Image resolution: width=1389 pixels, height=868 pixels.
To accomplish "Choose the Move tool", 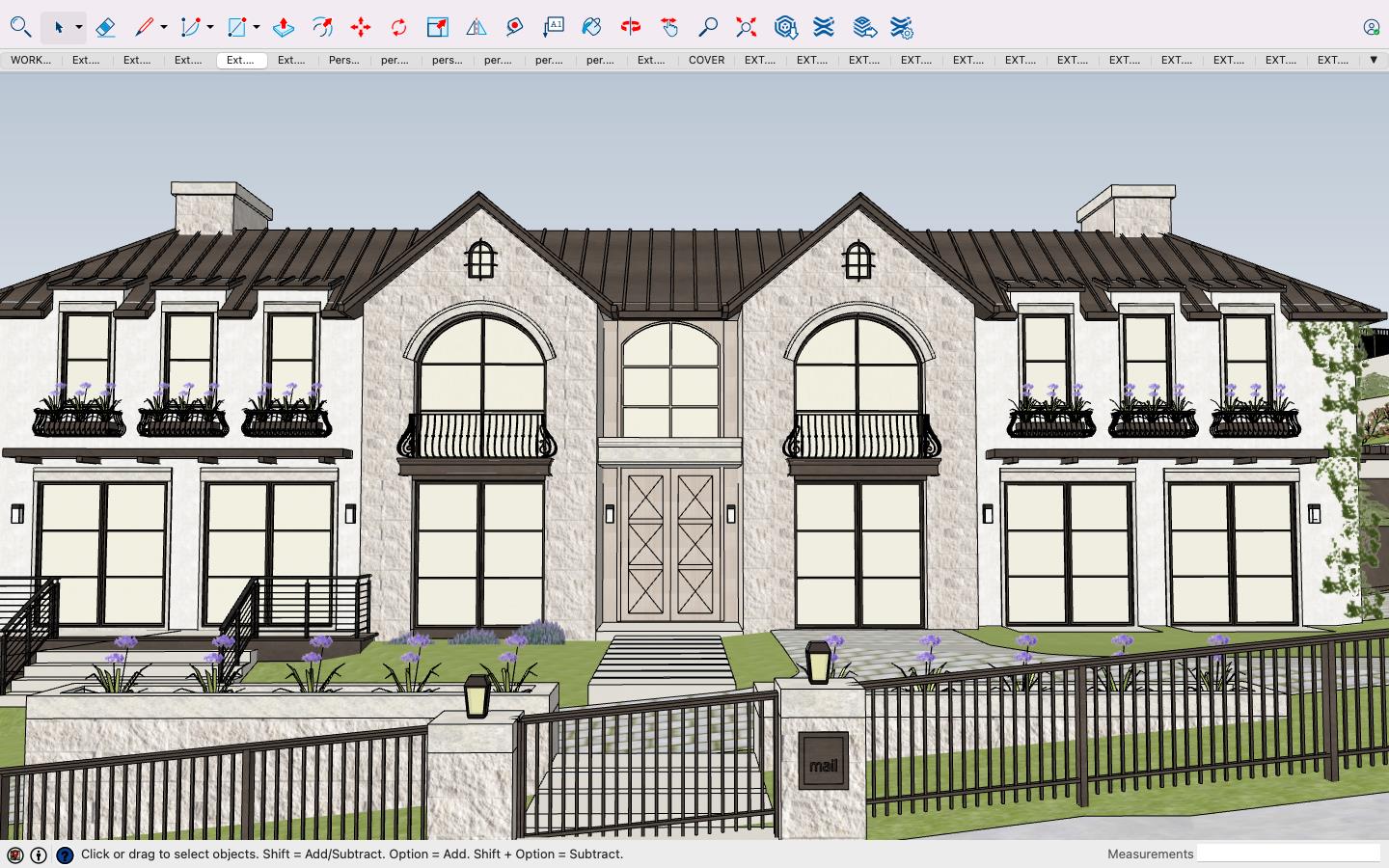I will pos(361,27).
